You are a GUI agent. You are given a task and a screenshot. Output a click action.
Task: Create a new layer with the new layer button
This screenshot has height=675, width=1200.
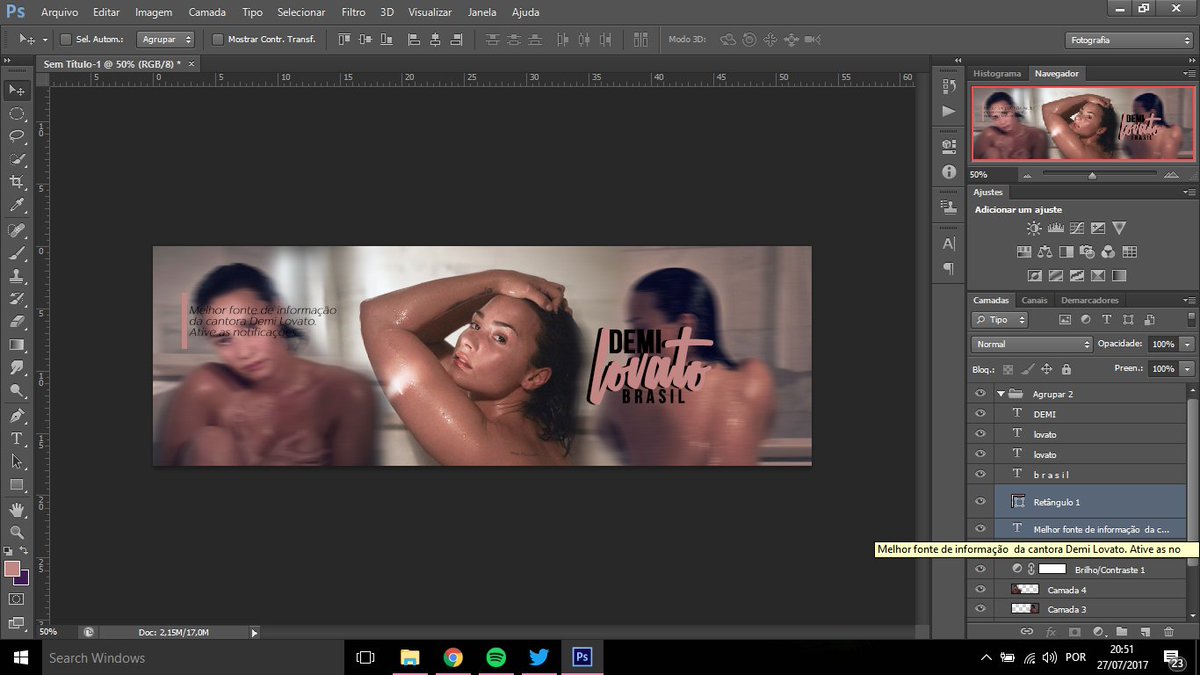point(1145,631)
